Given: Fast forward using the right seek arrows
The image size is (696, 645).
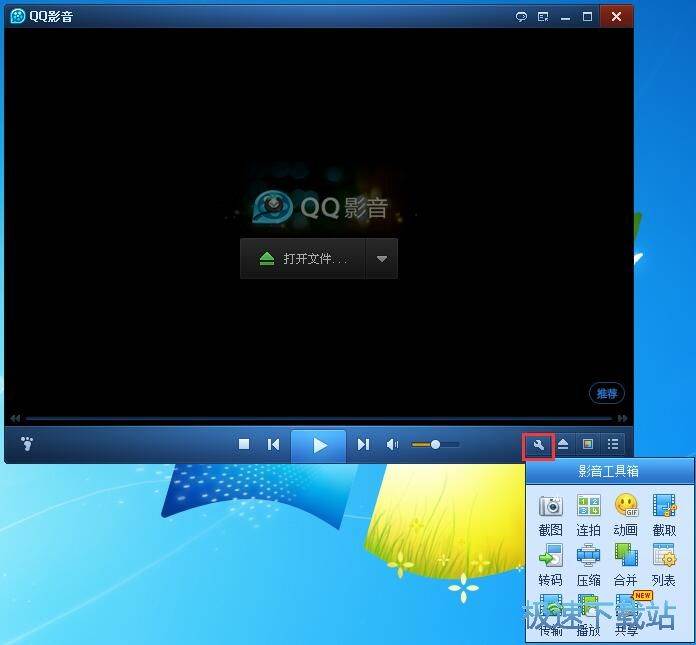Looking at the screenshot, I should pyautogui.click(x=622, y=418).
